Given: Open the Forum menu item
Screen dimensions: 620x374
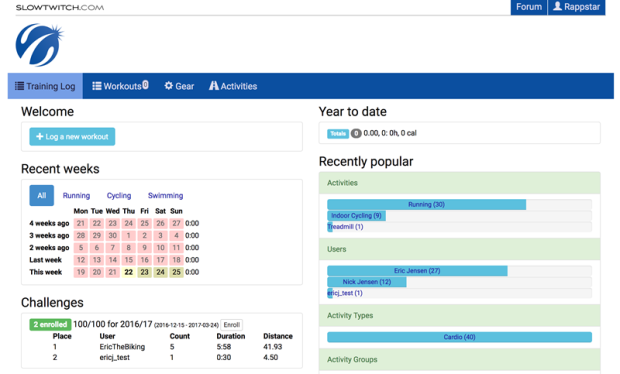Looking at the screenshot, I should 529,7.
